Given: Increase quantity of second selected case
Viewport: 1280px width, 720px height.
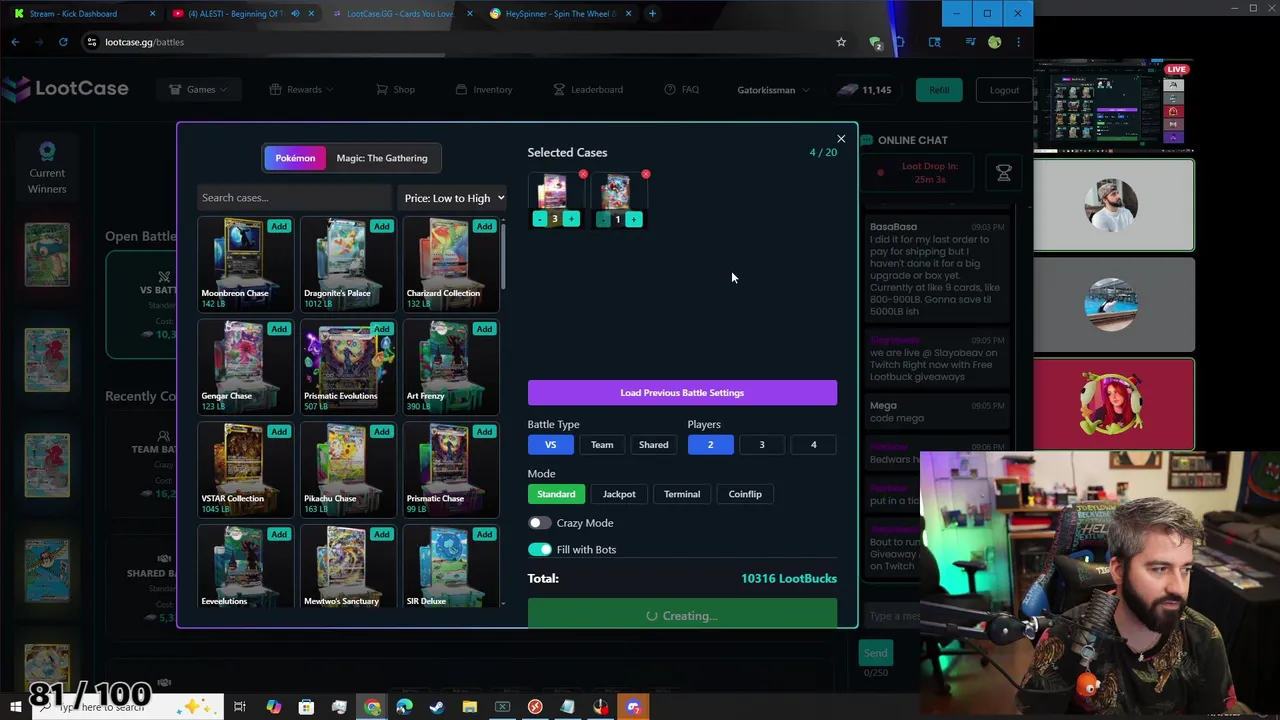Looking at the screenshot, I should pos(633,219).
